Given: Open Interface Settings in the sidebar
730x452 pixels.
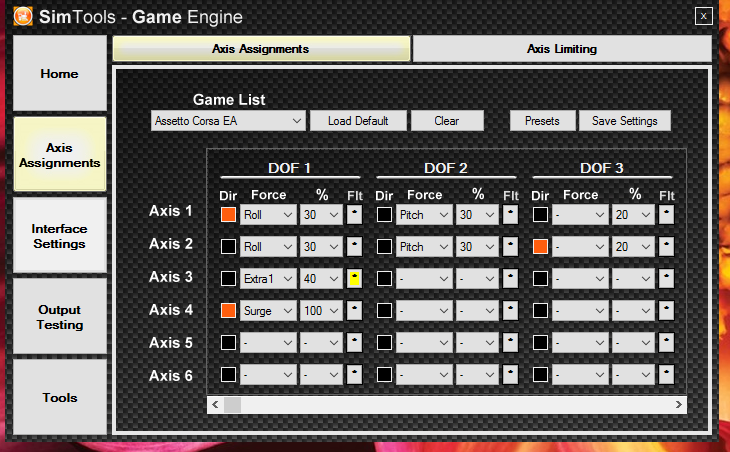Looking at the screenshot, I should pyautogui.click(x=60, y=236).
